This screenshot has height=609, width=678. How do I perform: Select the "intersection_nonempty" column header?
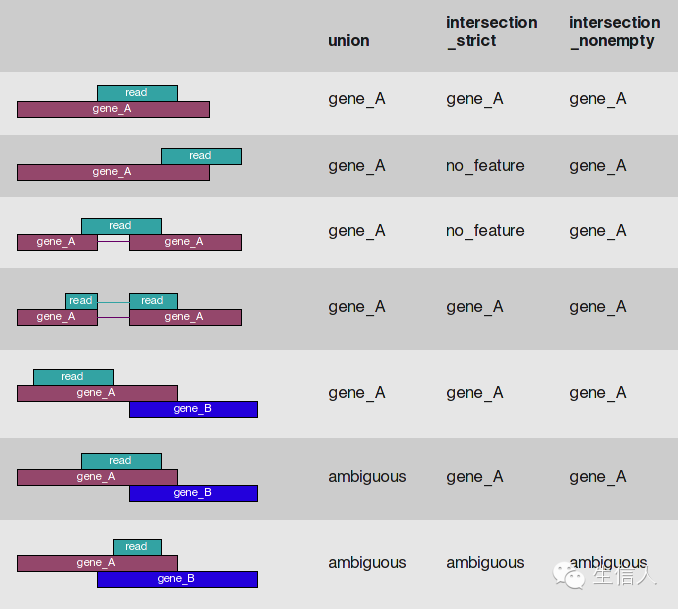[x=614, y=31]
